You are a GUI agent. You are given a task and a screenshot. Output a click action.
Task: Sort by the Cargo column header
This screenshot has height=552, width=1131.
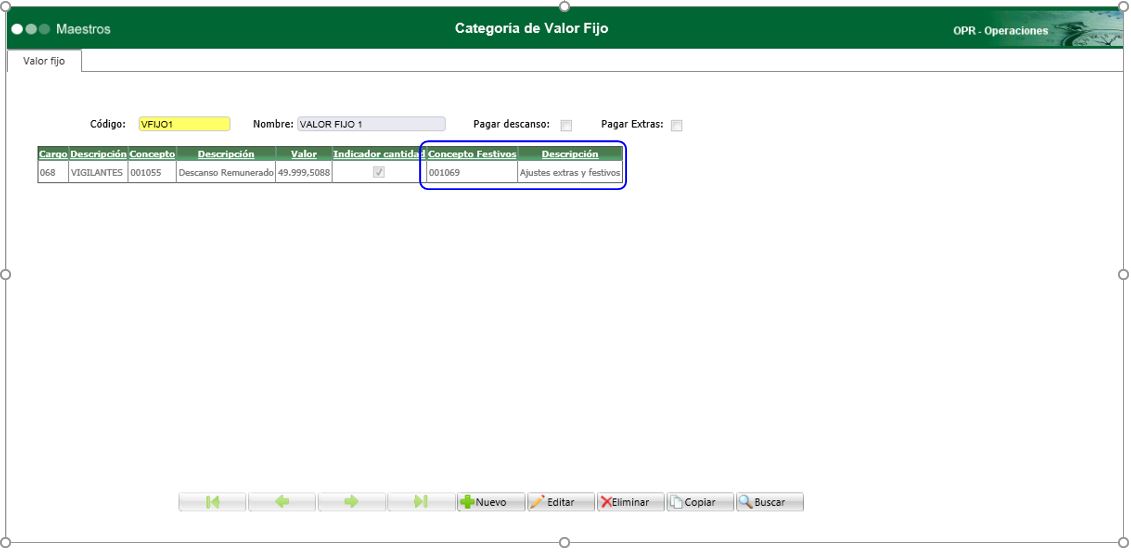point(53,154)
